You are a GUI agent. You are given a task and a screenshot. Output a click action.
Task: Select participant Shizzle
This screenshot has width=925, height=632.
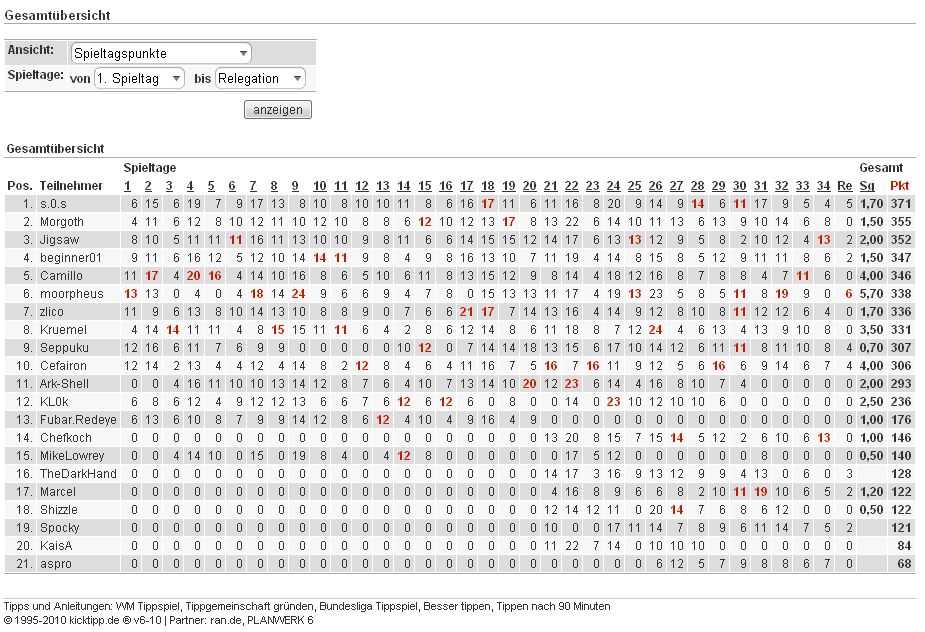tap(58, 510)
